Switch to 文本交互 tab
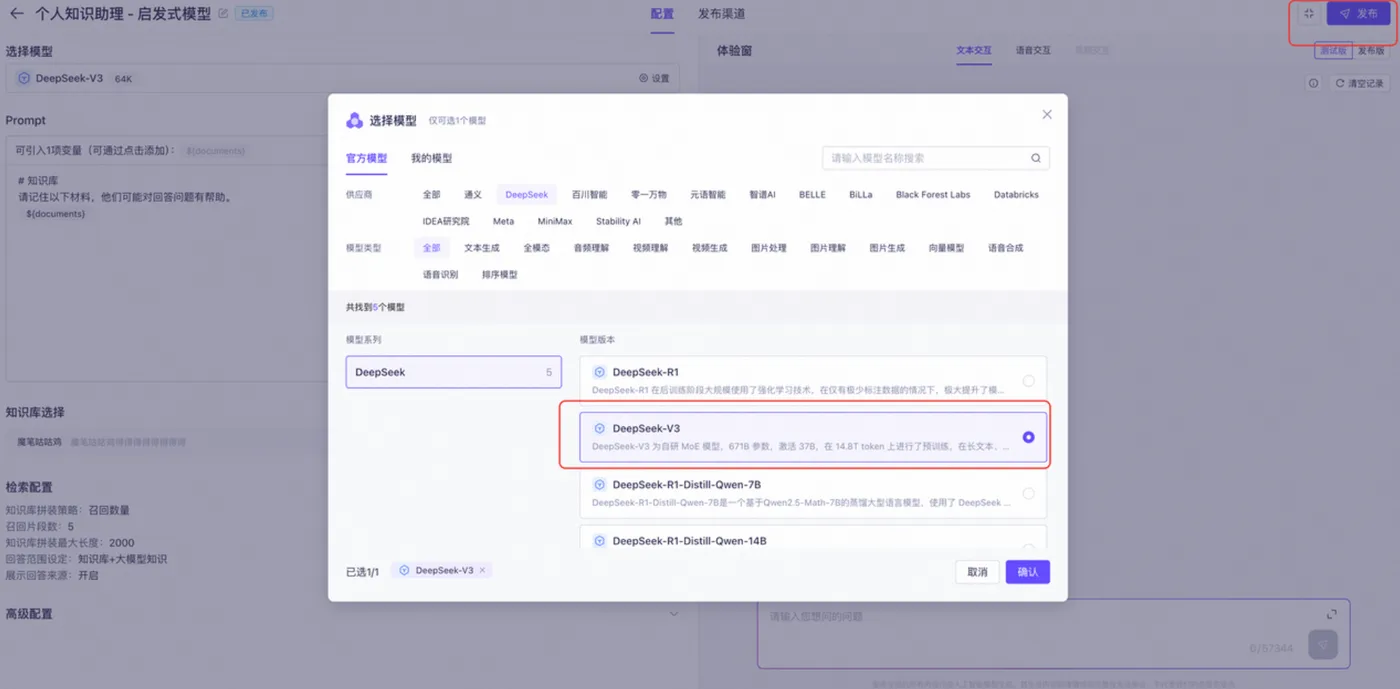The height and width of the screenshot is (689, 1400). 973,50
